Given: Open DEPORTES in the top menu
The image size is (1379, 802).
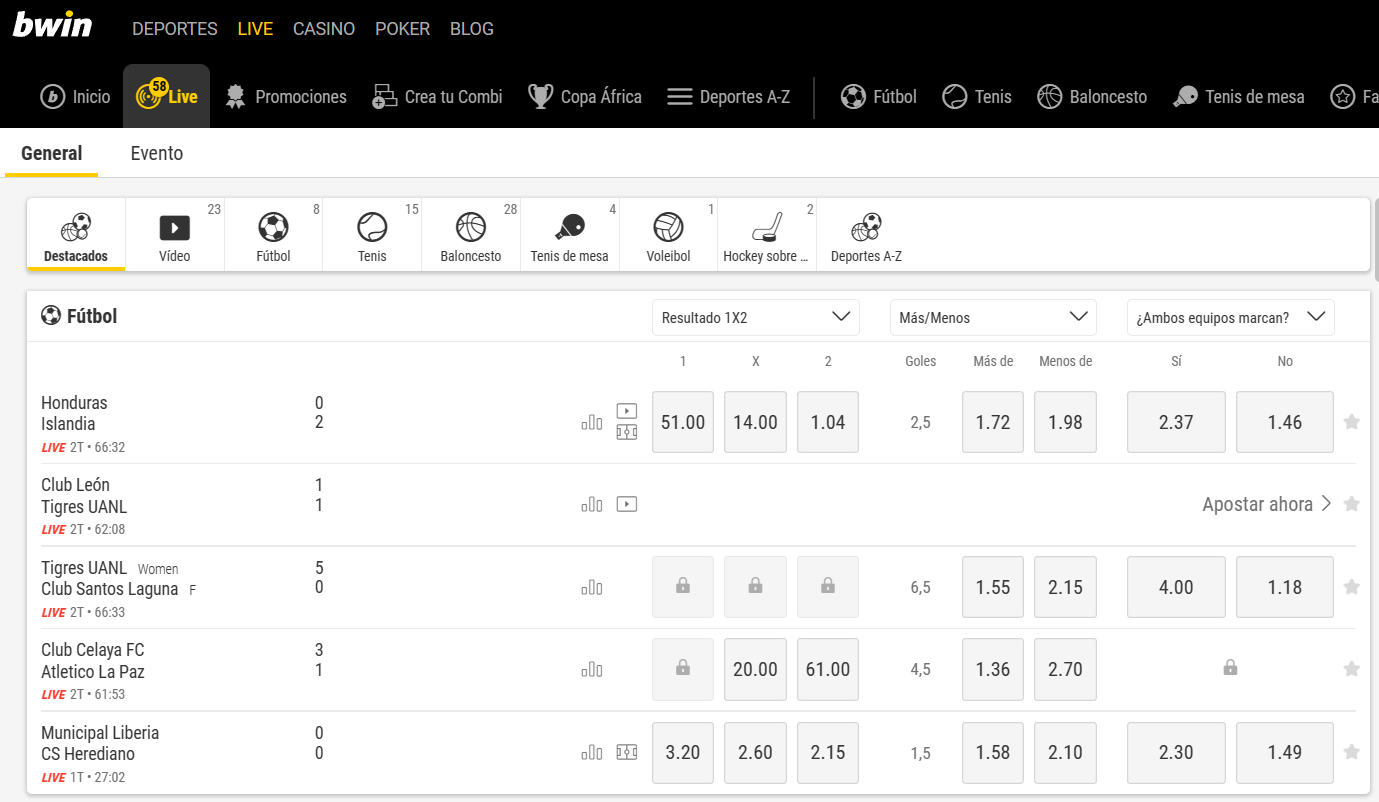Looking at the screenshot, I should (x=175, y=29).
